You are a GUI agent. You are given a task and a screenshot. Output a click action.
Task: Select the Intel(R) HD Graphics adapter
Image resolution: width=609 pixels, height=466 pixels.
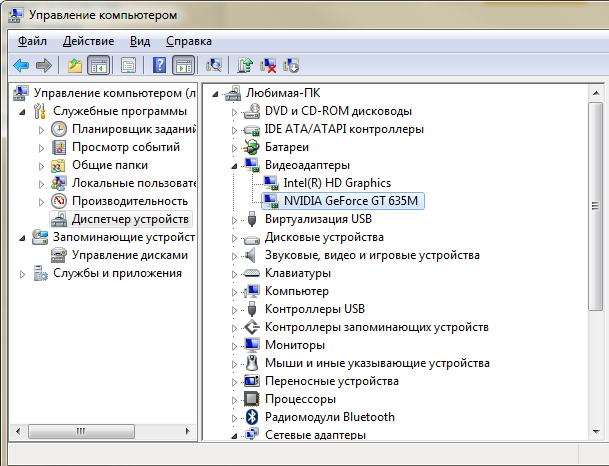[337, 183]
